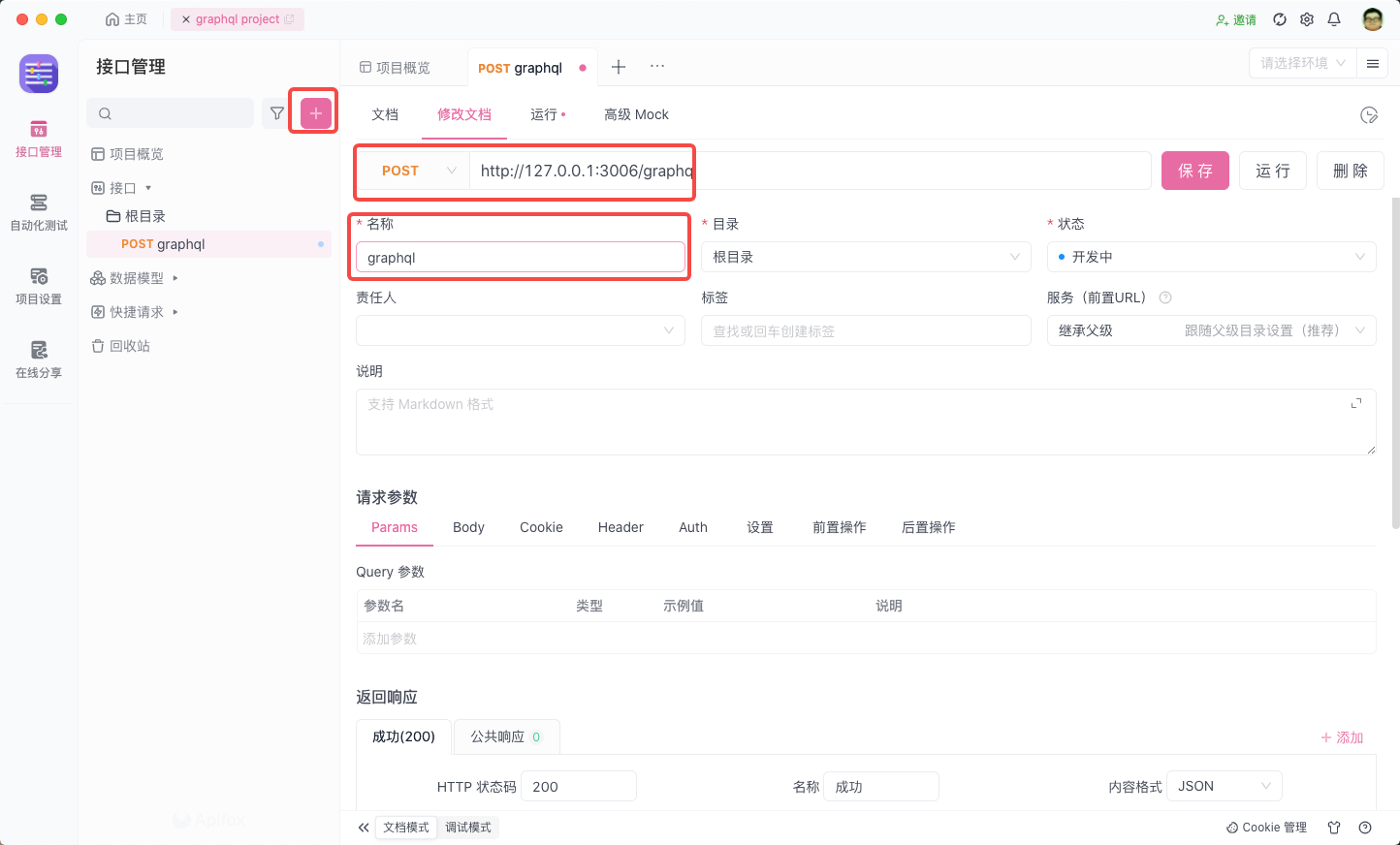Open the 状态 开发中 status dropdown
The height and width of the screenshot is (845, 1400).
[1210, 256]
